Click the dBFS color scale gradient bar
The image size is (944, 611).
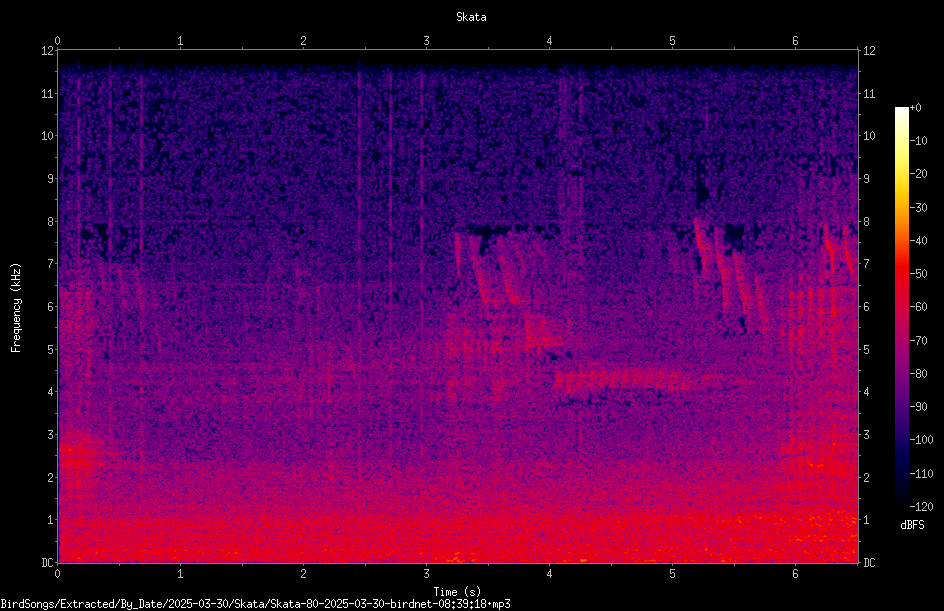click(901, 306)
